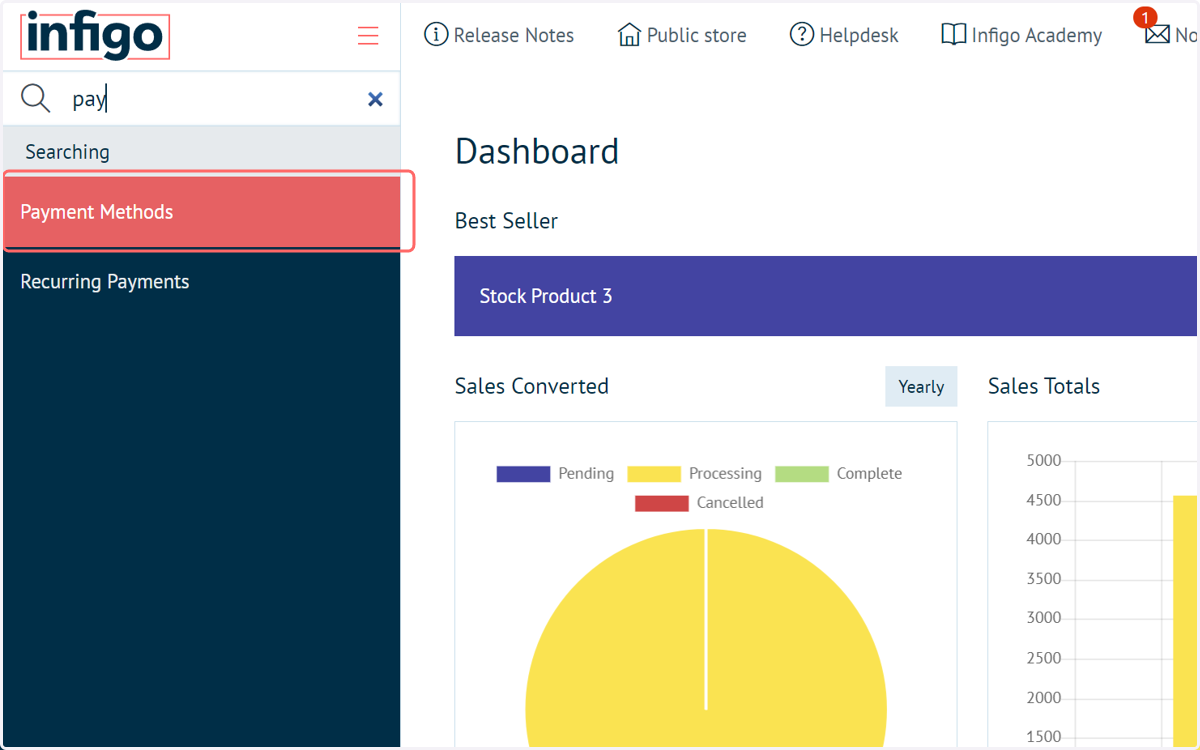Click the Helpdesk question mark icon

[x=802, y=35]
